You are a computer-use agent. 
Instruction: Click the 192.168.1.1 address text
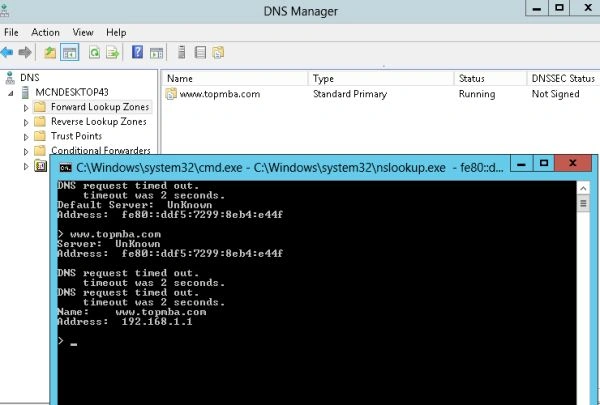point(157,322)
